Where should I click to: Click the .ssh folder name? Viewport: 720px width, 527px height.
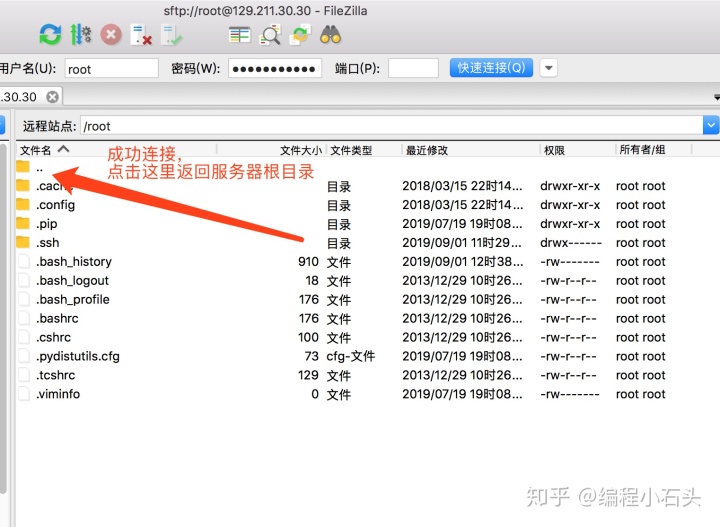[48, 242]
